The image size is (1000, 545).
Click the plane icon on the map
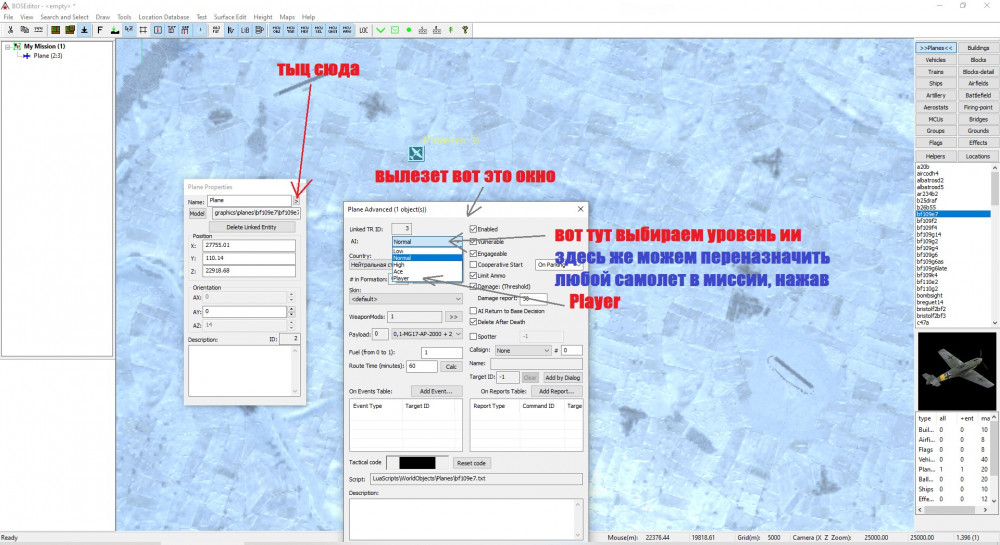coord(416,153)
